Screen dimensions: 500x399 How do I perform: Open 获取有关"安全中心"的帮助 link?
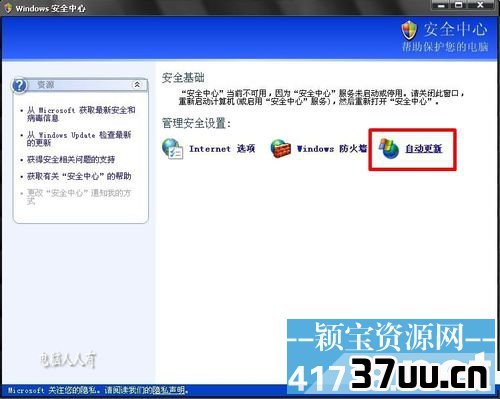tap(79, 176)
